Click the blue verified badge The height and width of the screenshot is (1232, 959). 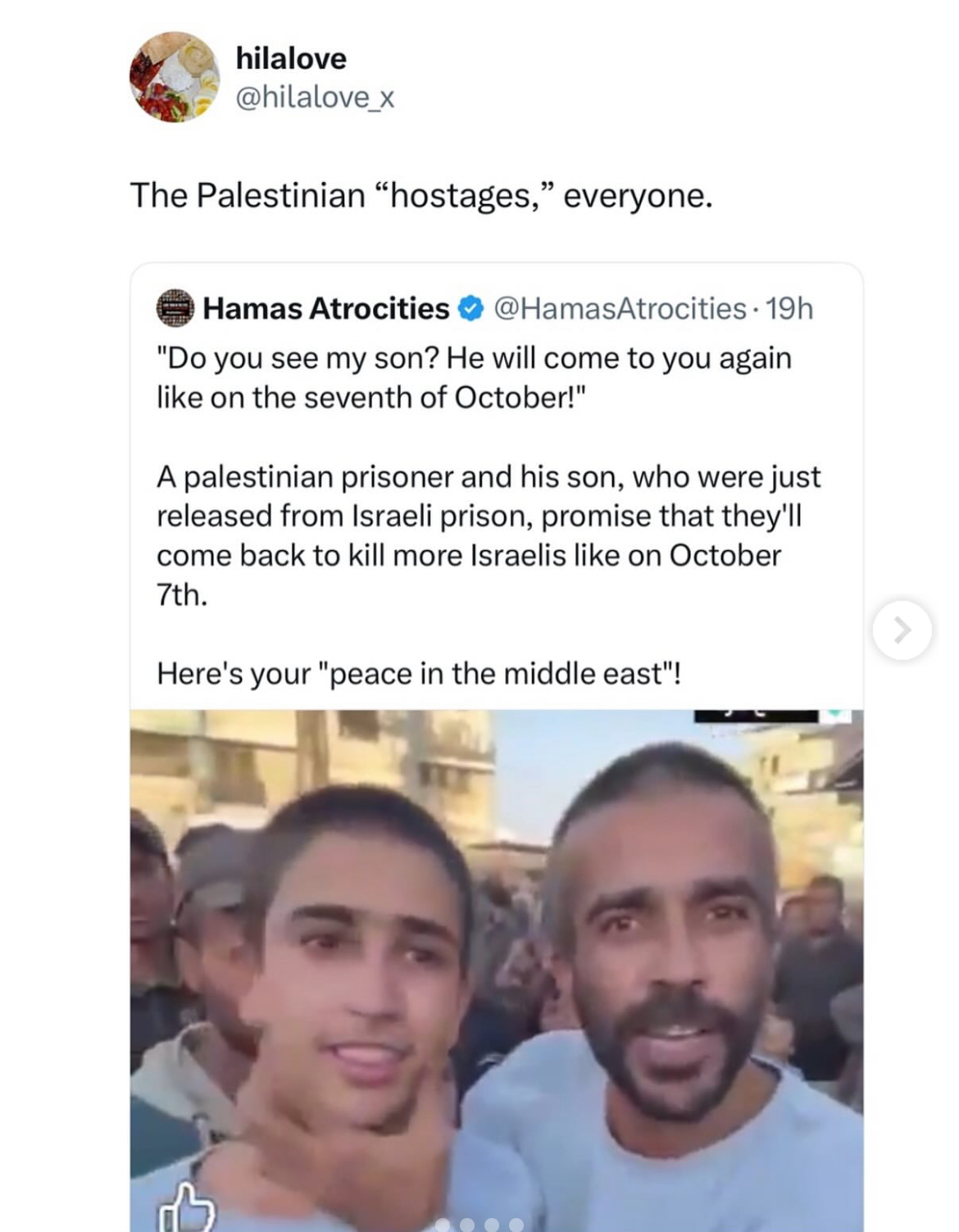470,308
